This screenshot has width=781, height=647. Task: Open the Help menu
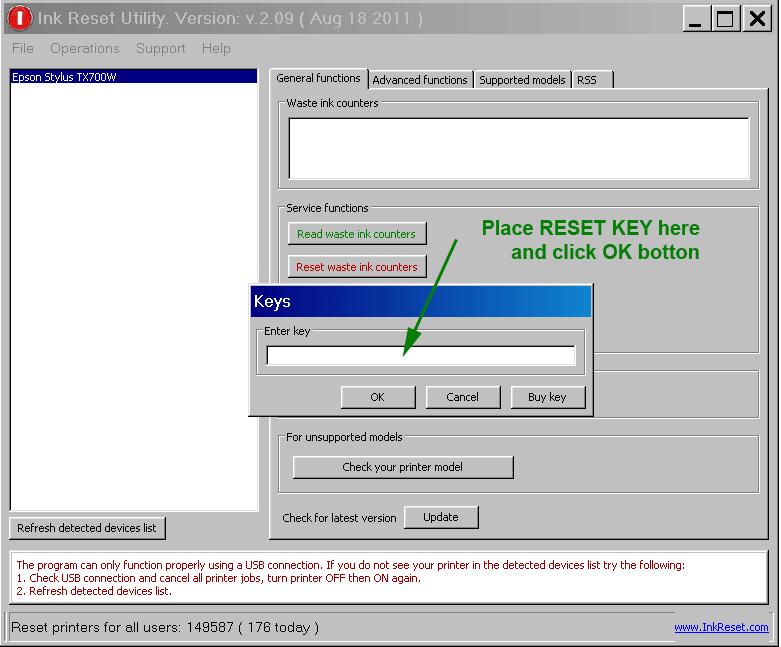coord(216,48)
